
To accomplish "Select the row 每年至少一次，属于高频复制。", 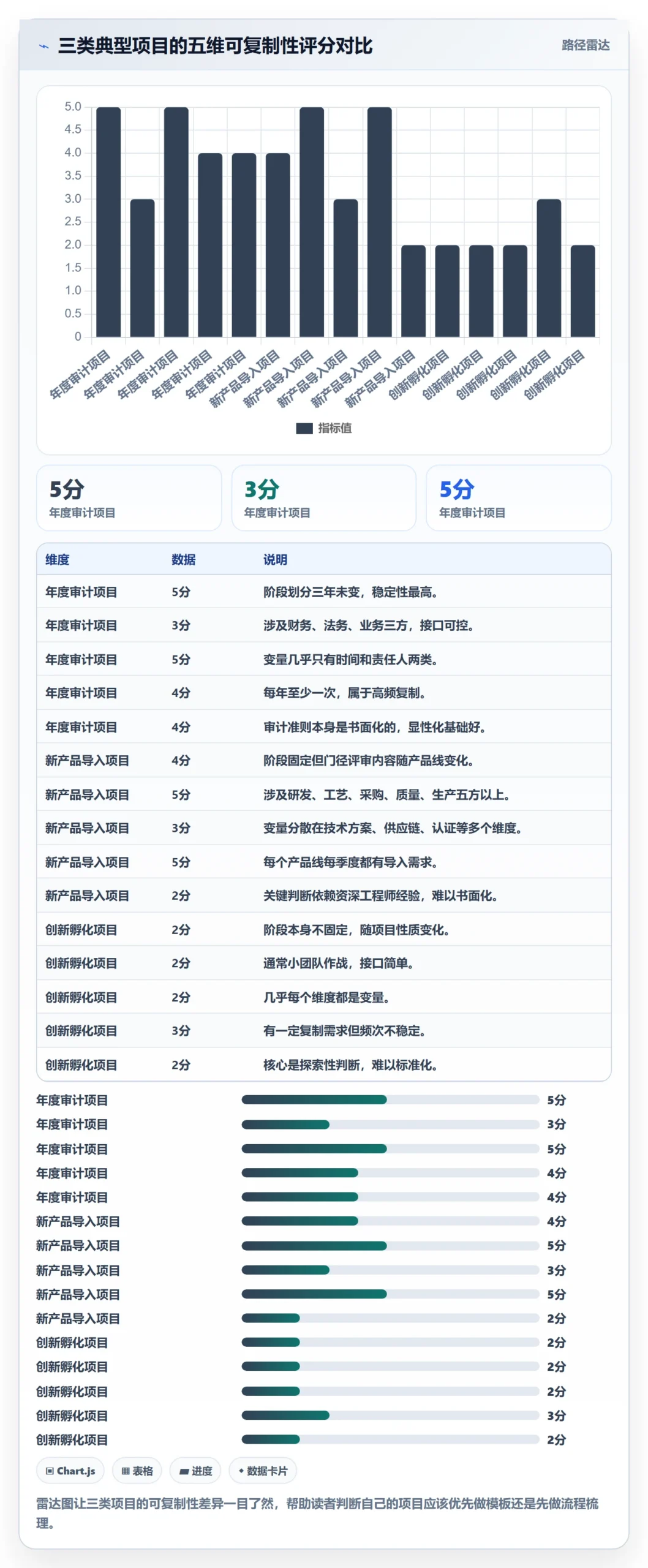I will pyautogui.click(x=324, y=693).
